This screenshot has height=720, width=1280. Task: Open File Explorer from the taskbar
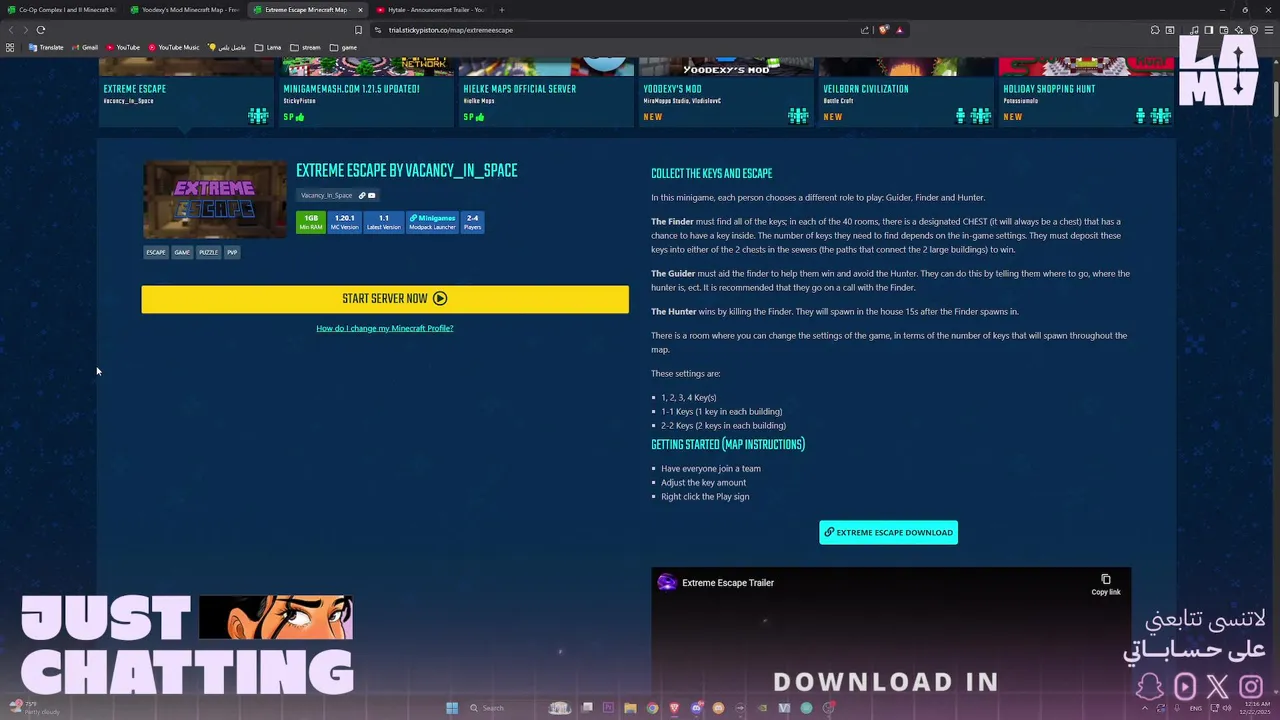click(630, 708)
